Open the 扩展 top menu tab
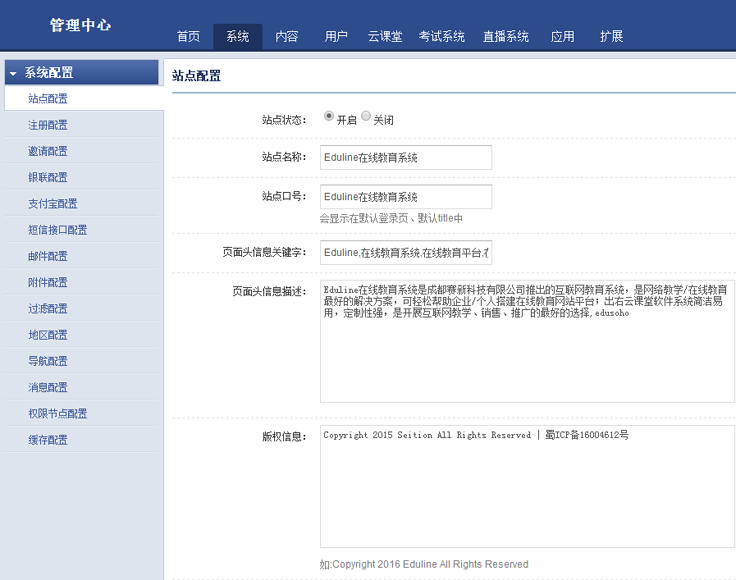 (x=611, y=37)
